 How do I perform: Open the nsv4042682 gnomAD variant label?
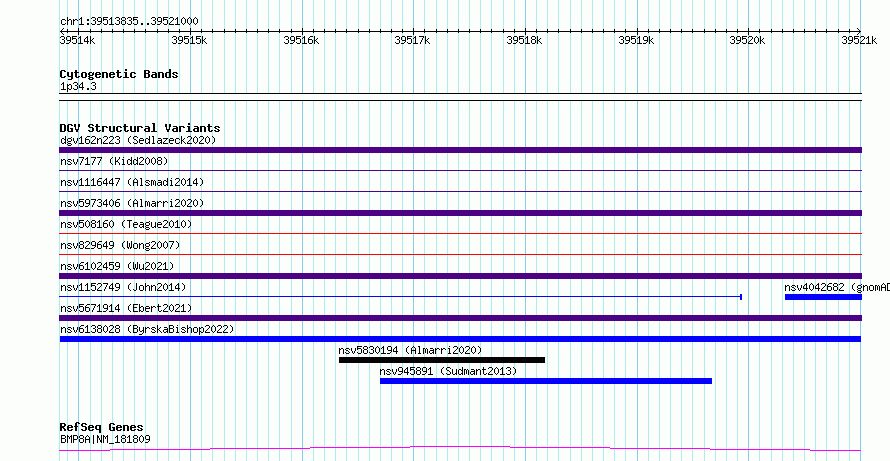(x=837, y=287)
